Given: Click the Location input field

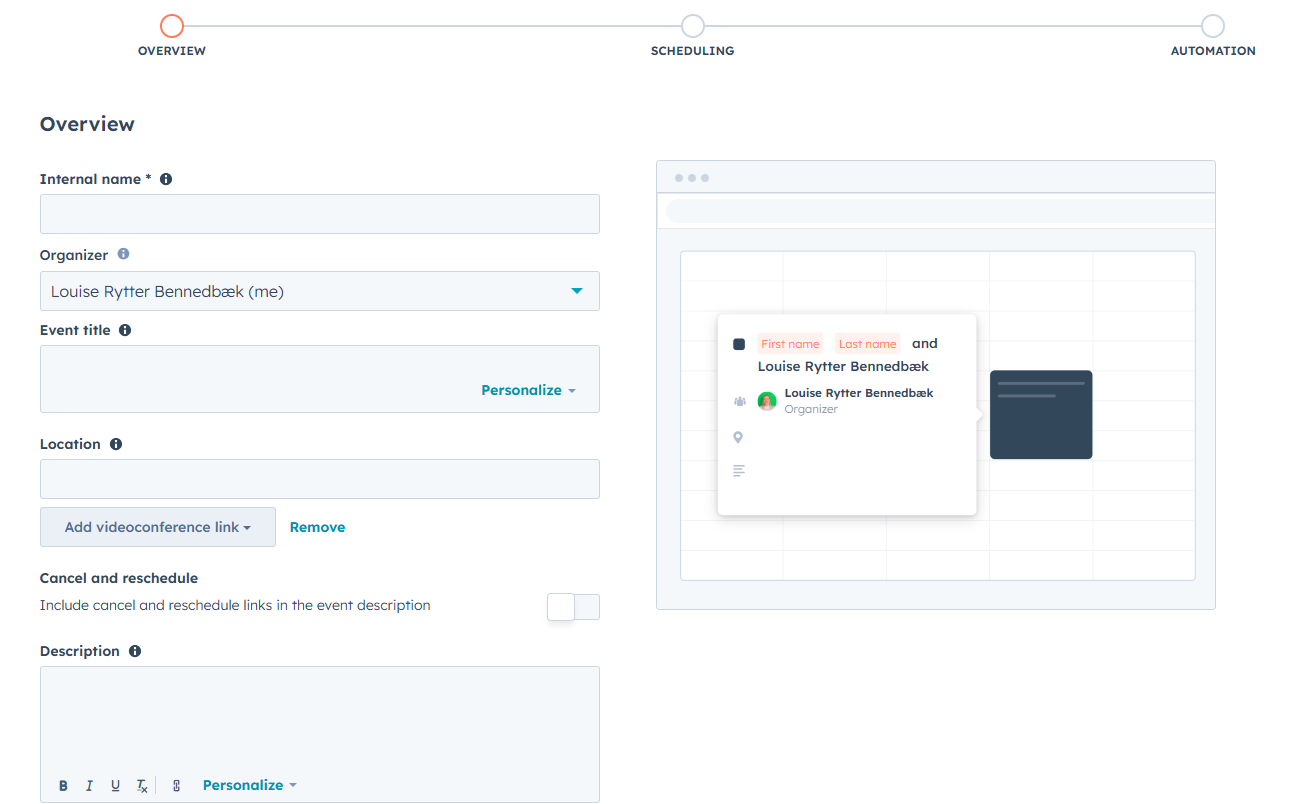Looking at the screenshot, I should [x=319, y=479].
